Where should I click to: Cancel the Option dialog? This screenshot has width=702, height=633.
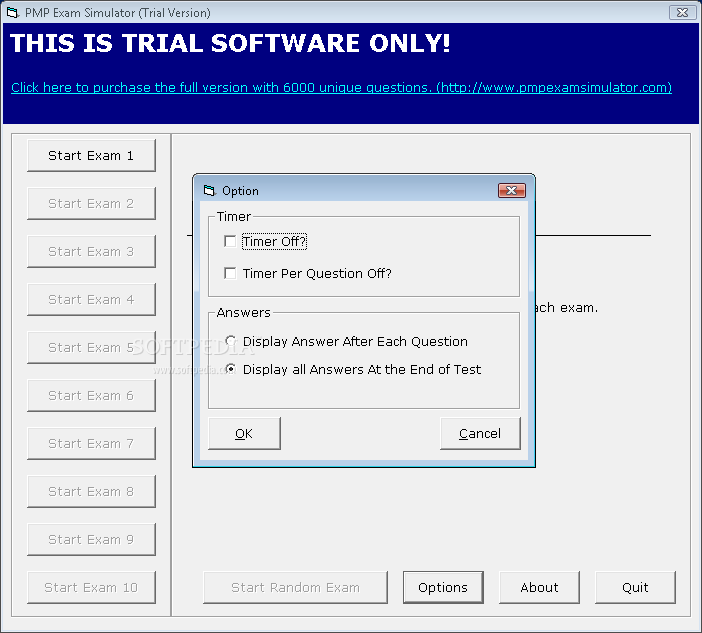(480, 433)
